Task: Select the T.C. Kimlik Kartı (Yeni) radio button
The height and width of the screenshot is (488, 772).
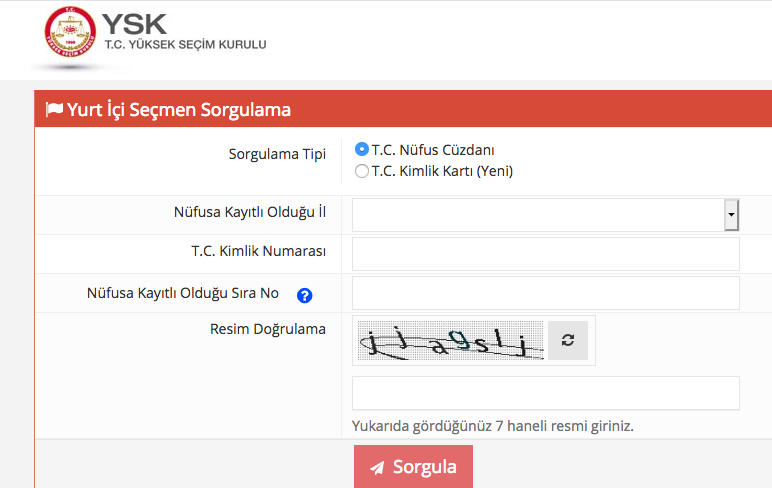Action: (362, 170)
